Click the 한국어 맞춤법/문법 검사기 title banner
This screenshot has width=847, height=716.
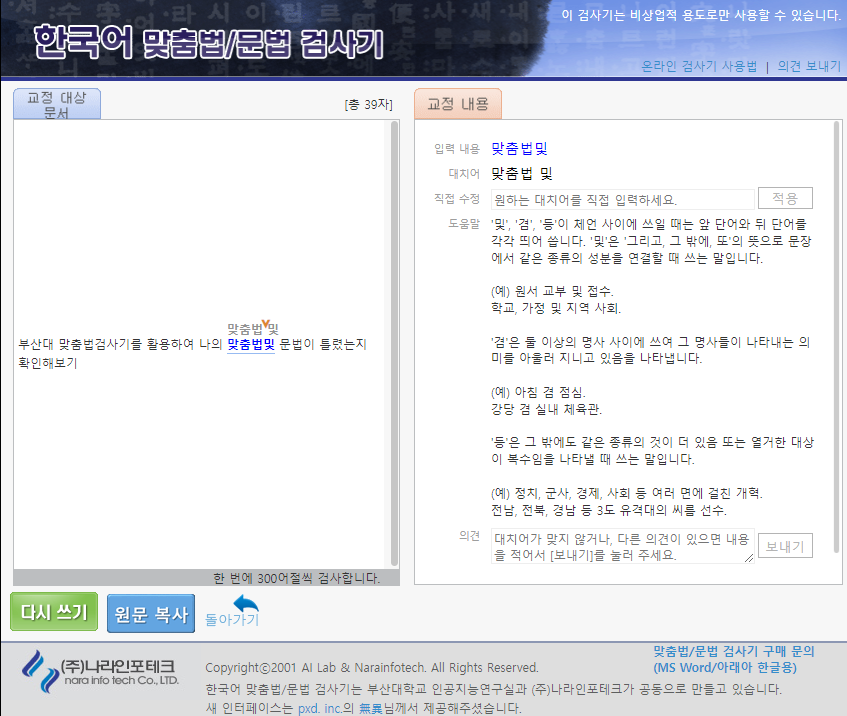209,42
